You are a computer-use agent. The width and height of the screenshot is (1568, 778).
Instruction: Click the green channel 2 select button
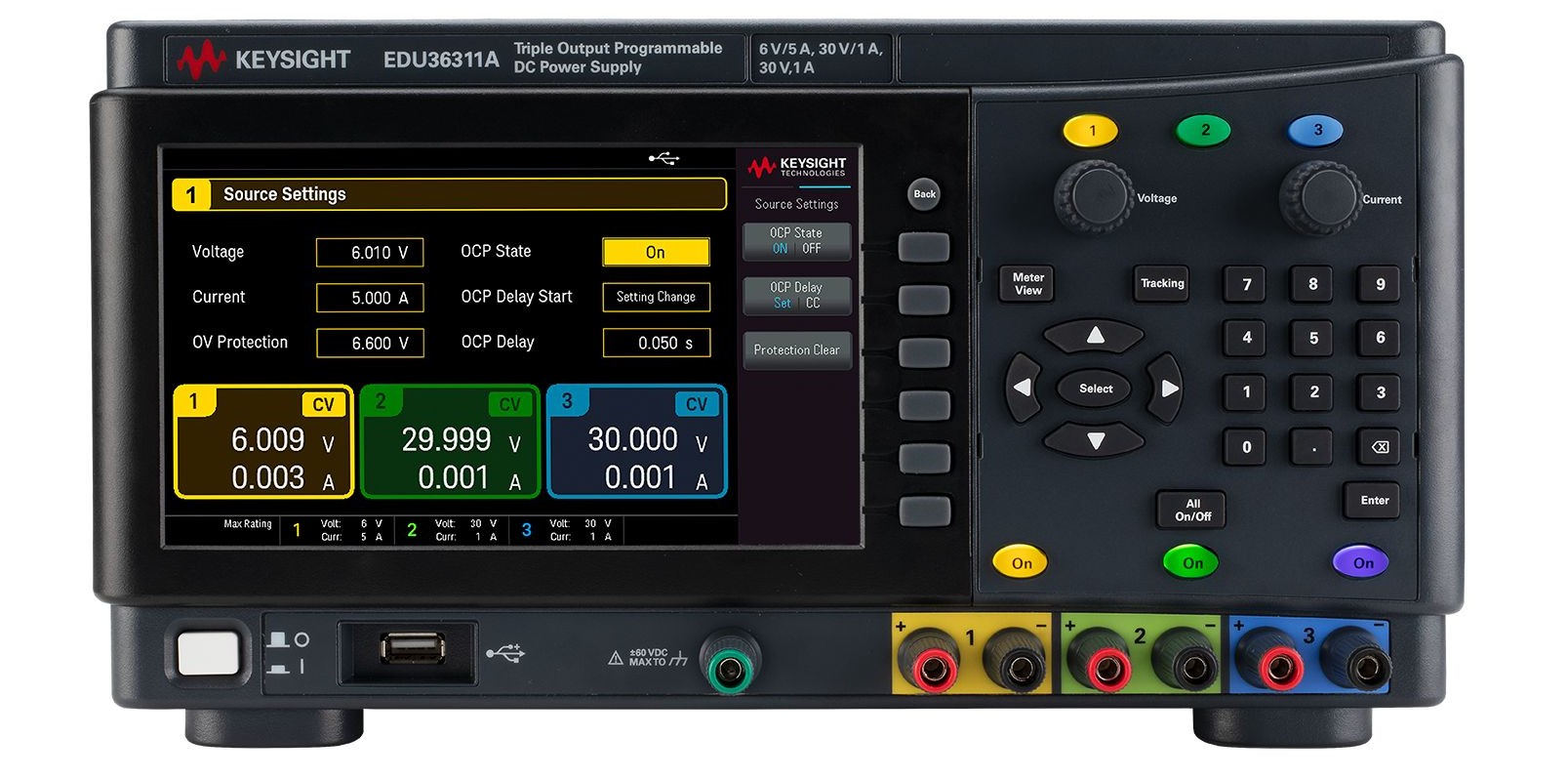[x=1204, y=130]
